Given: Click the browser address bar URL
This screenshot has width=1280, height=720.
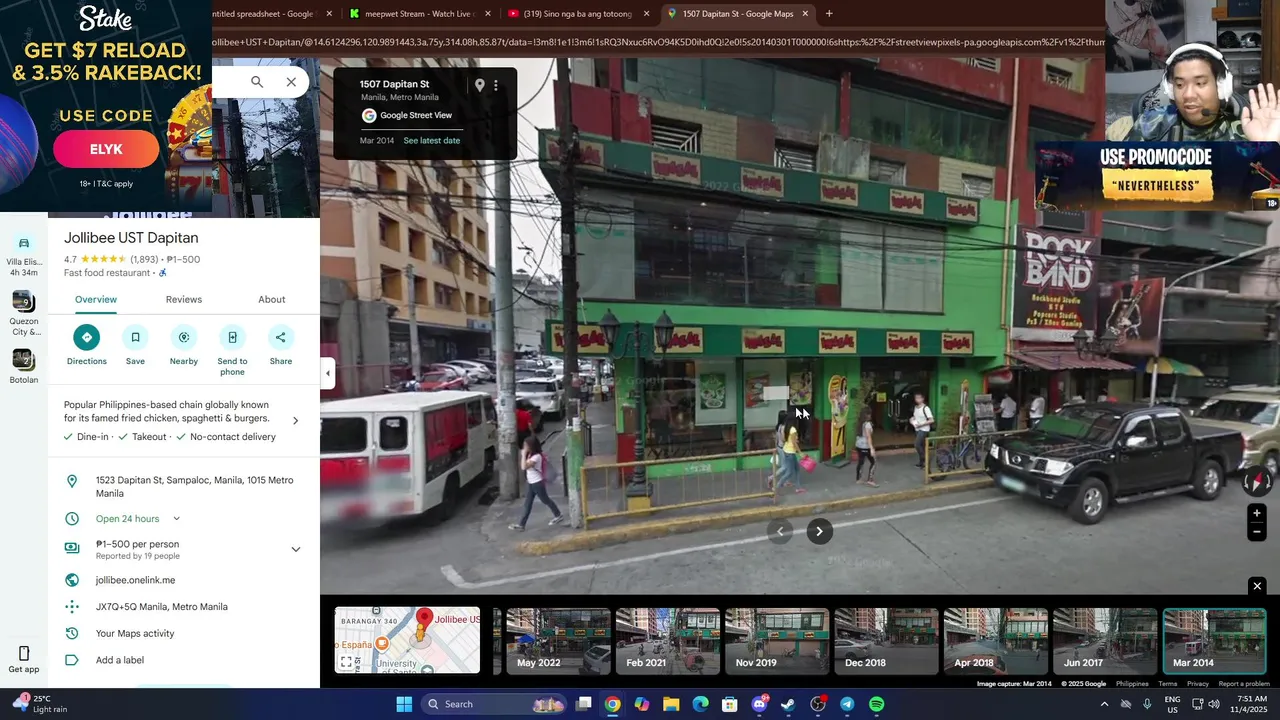Looking at the screenshot, I should pos(658,42).
